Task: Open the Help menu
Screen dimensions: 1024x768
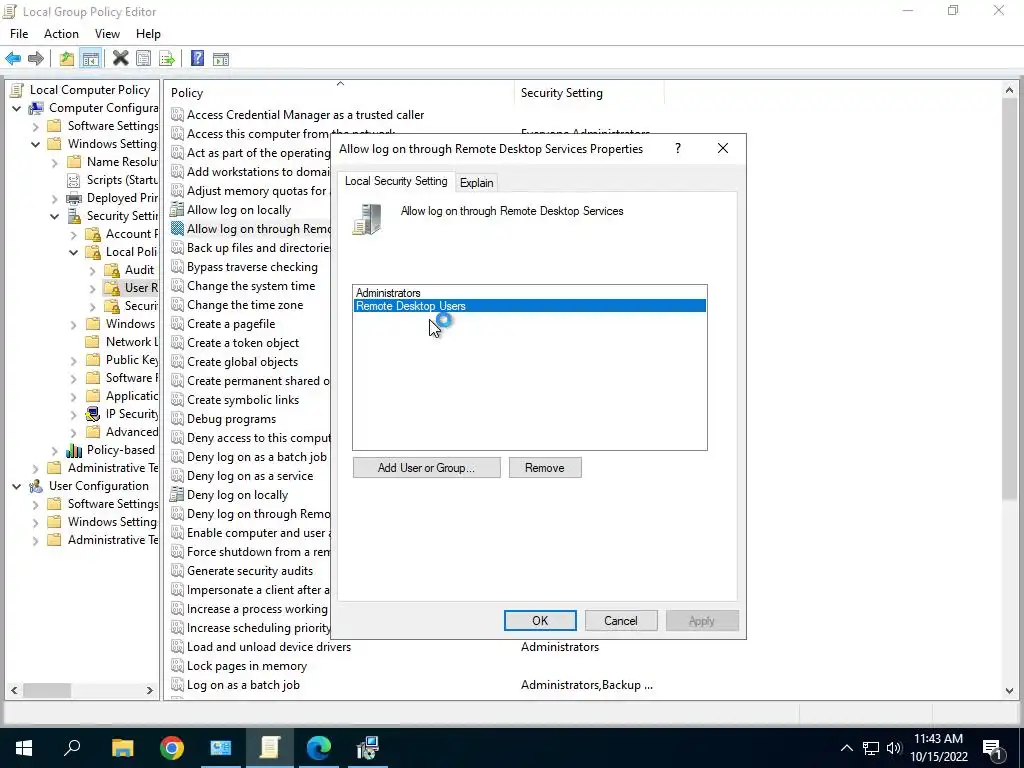Action: click(148, 34)
